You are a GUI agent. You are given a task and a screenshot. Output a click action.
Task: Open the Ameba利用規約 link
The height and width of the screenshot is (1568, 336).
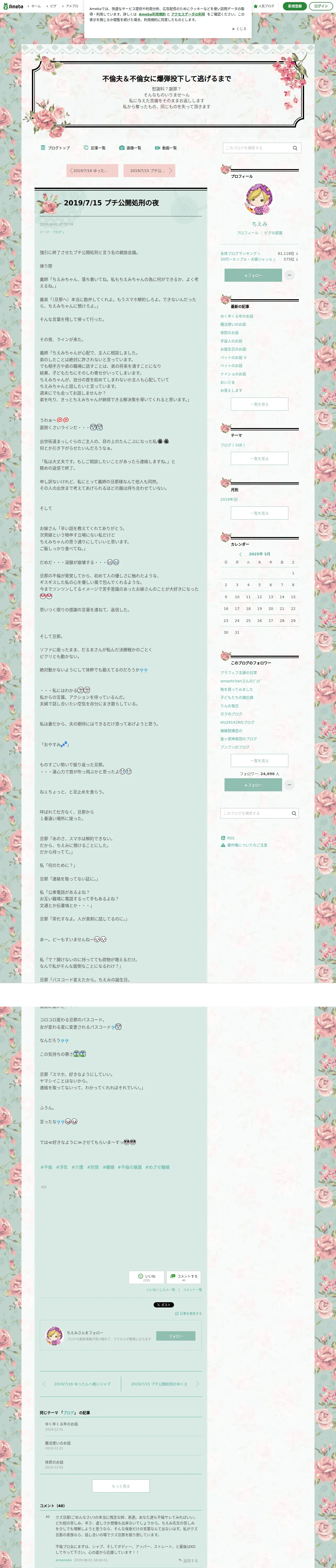click(x=152, y=14)
